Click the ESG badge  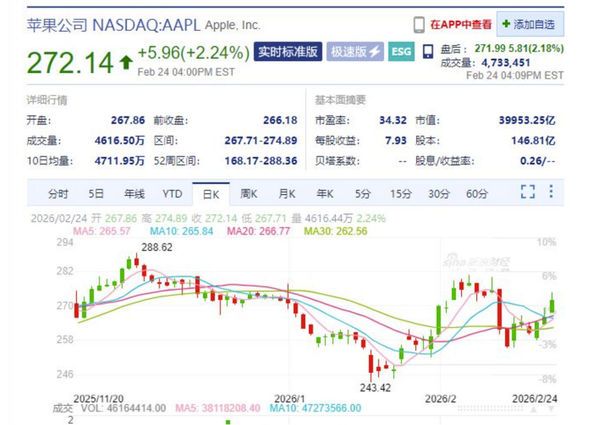point(401,51)
